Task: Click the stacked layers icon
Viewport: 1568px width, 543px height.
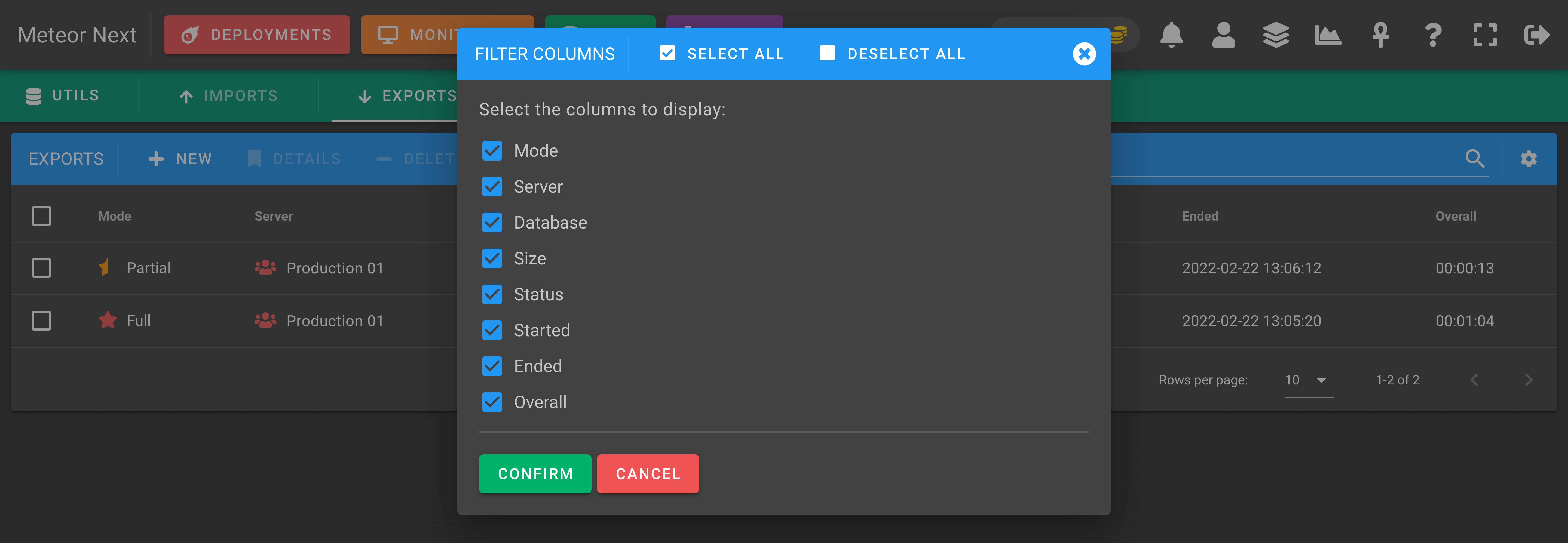Action: pyautogui.click(x=1276, y=35)
